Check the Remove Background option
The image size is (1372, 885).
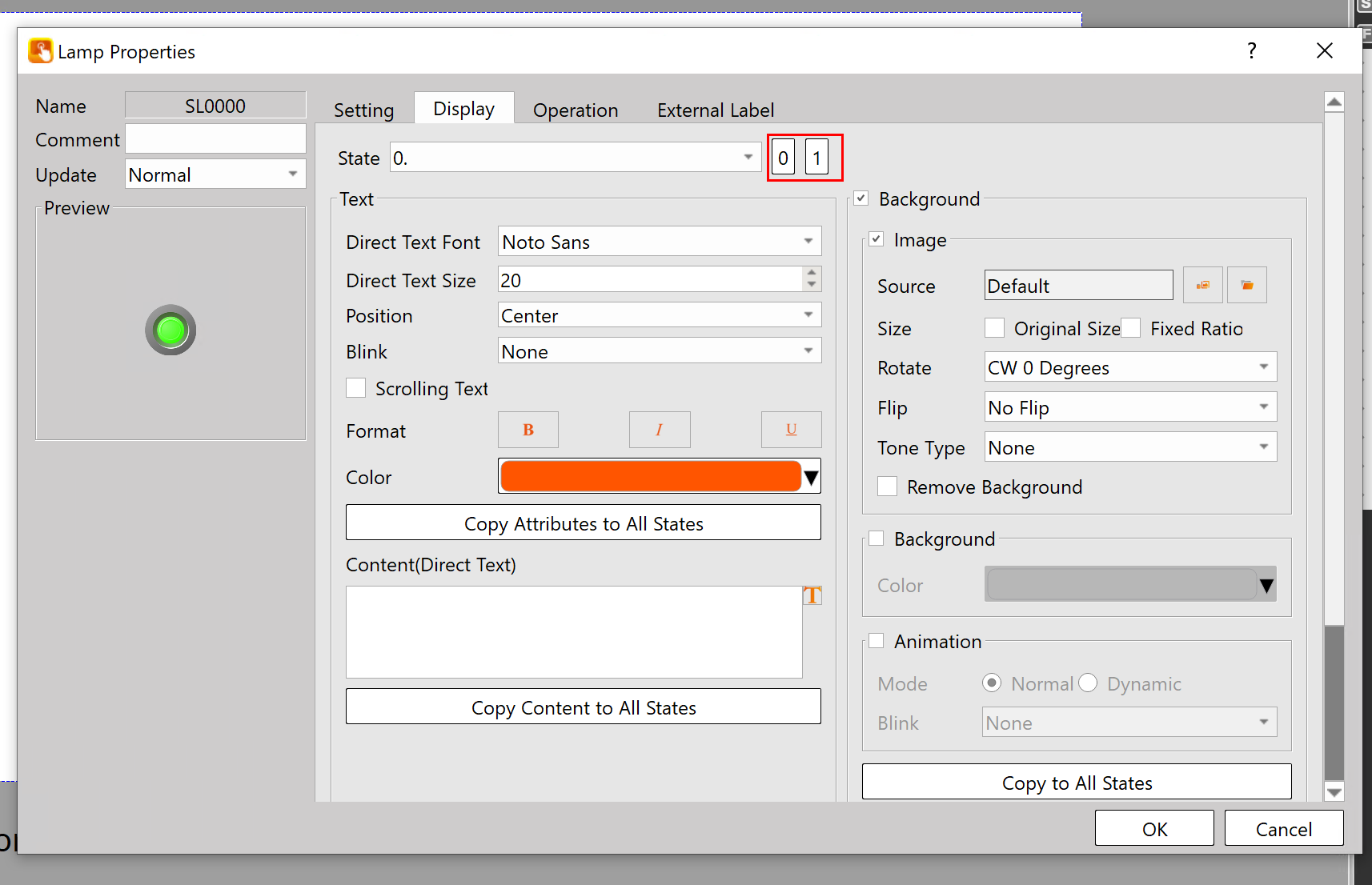pyautogui.click(x=887, y=487)
